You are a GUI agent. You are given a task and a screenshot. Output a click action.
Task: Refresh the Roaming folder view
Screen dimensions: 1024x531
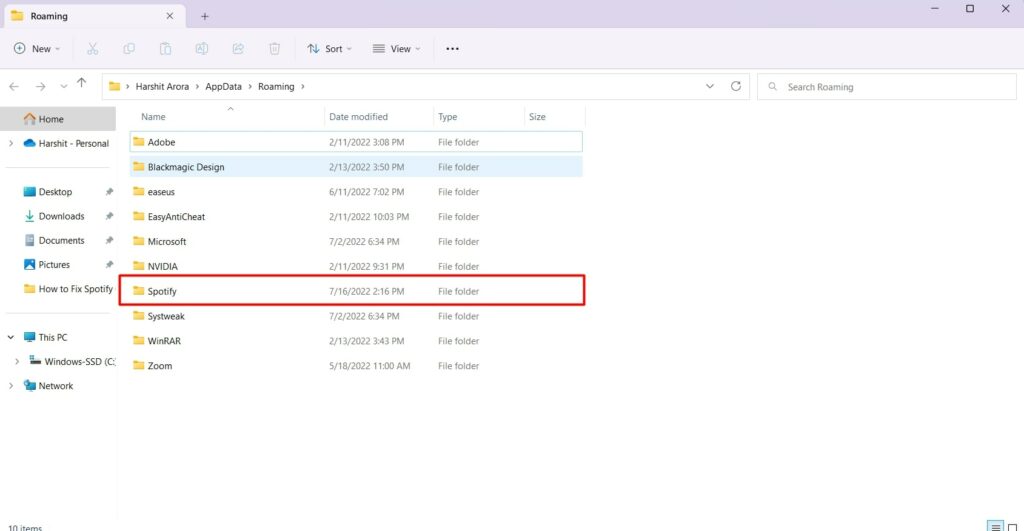[x=736, y=87]
